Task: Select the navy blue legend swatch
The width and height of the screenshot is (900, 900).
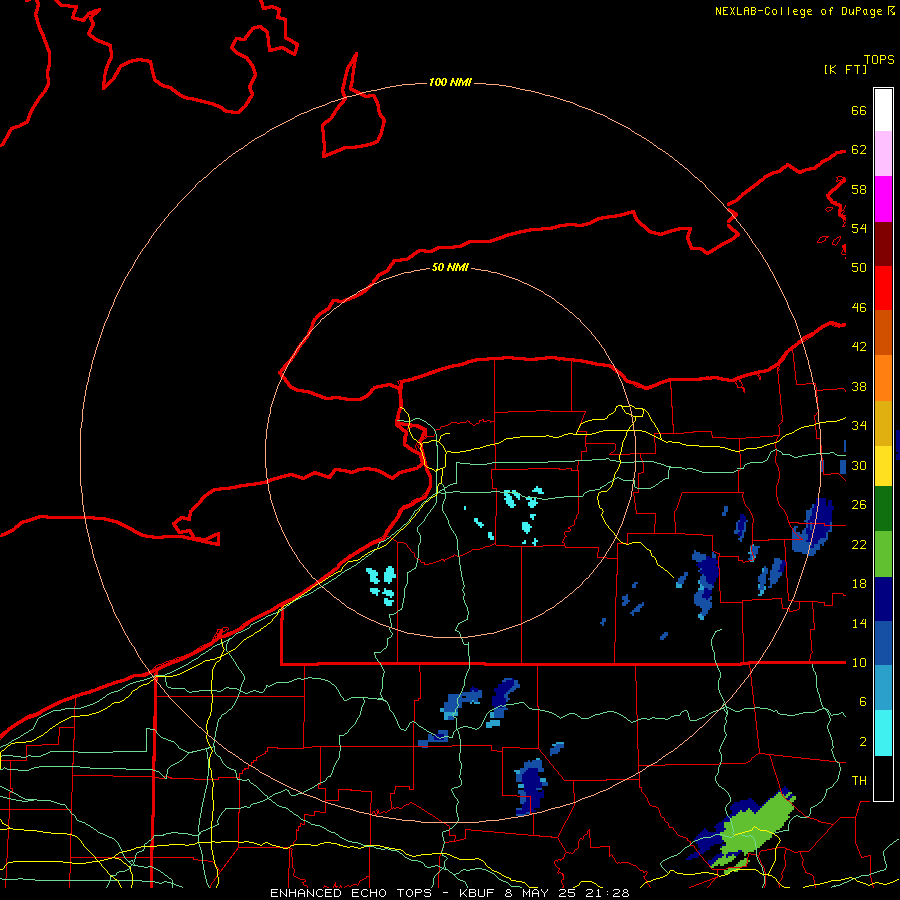Action: 883,599
